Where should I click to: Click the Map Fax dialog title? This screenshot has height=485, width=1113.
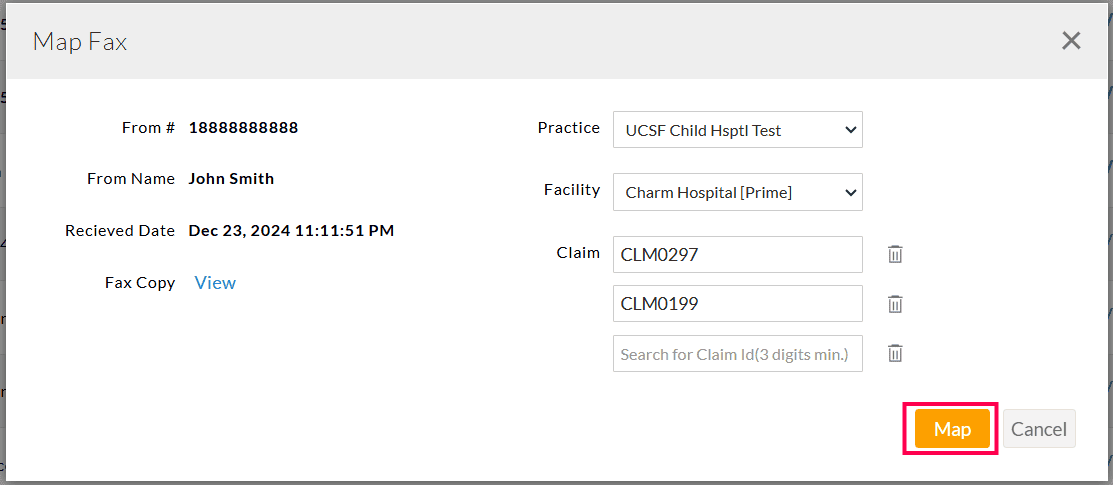pos(80,41)
